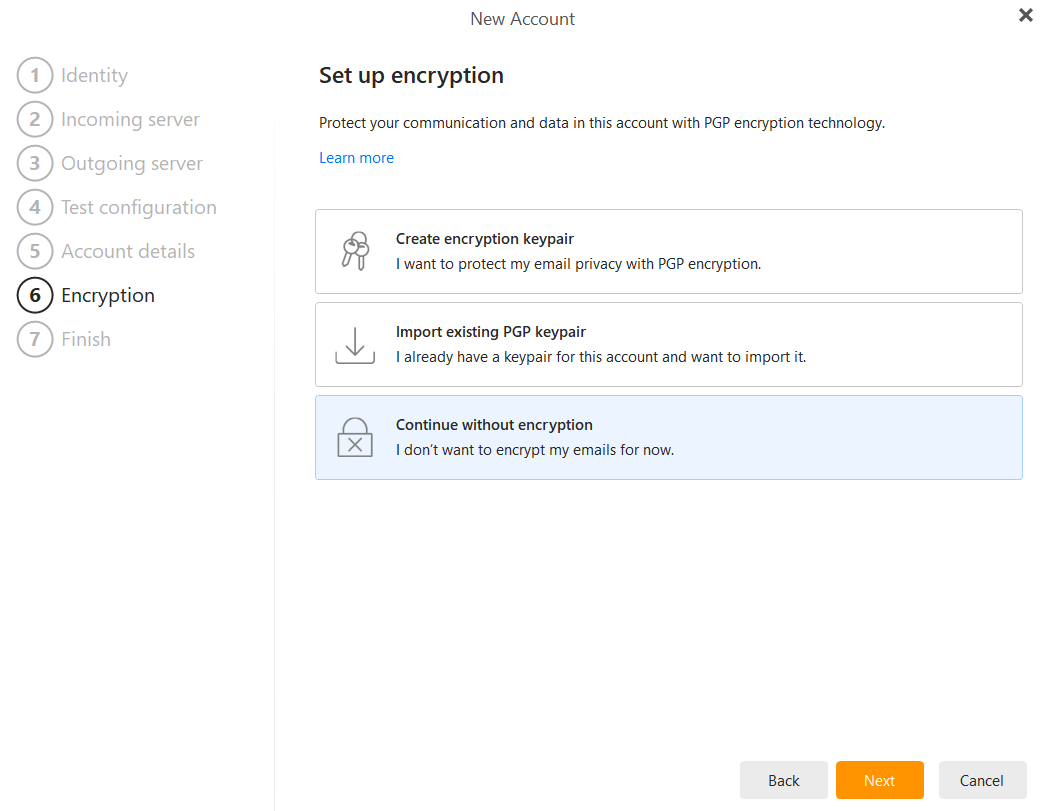The width and height of the screenshot is (1047, 811).
Task: Select the Create encryption keypair option
Action: click(668, 249)
